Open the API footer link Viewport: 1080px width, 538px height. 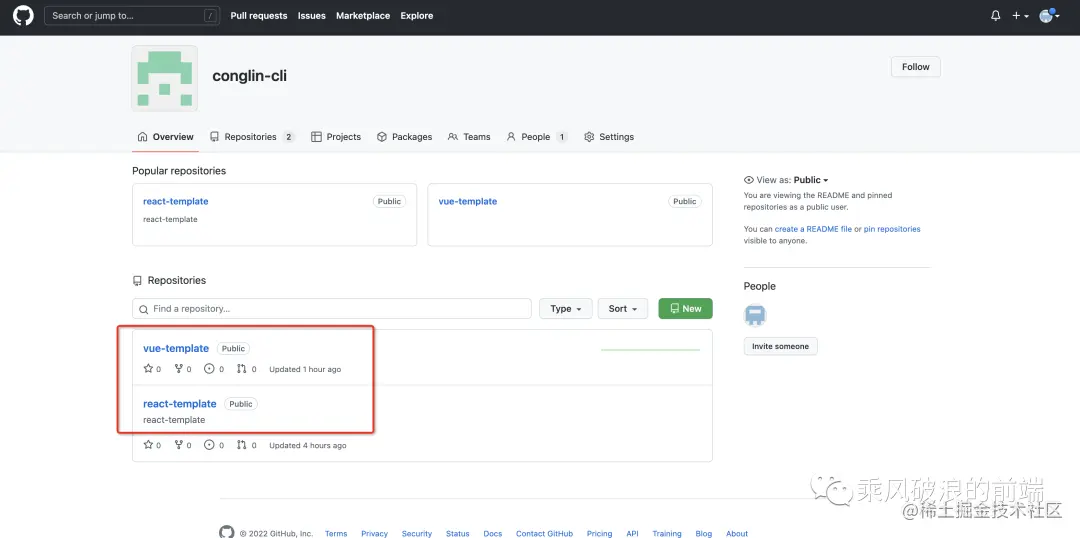[632, 534]
